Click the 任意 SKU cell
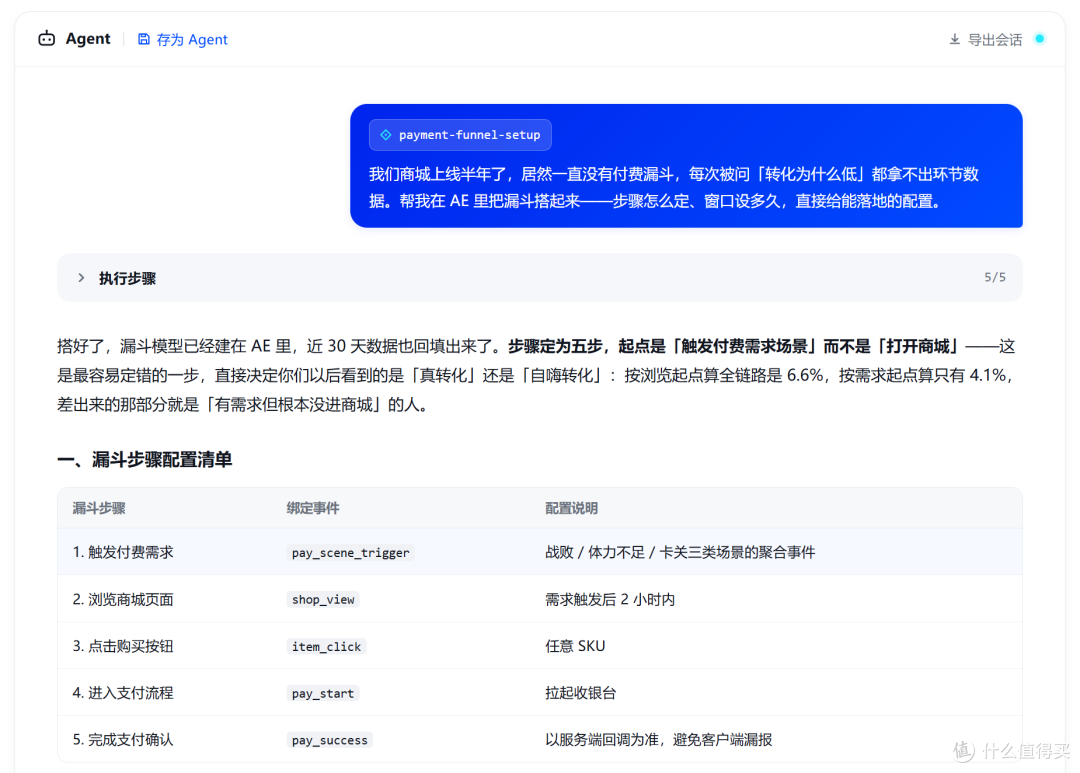Screen dimensions: 1080x773 (x=575, y=646)
